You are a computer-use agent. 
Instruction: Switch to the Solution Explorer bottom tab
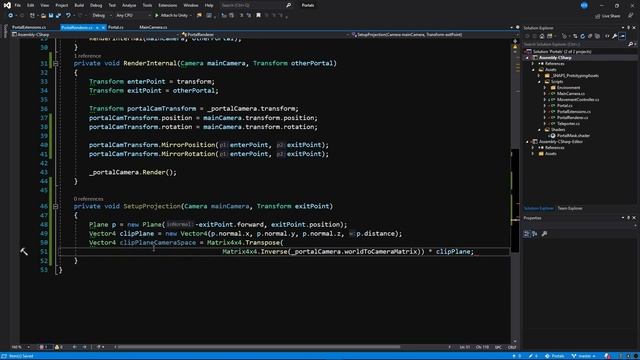539,209
